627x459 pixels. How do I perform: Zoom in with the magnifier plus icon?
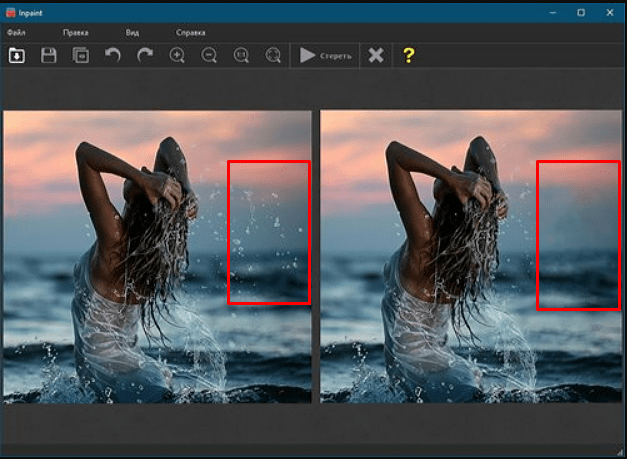coord(177,56)
